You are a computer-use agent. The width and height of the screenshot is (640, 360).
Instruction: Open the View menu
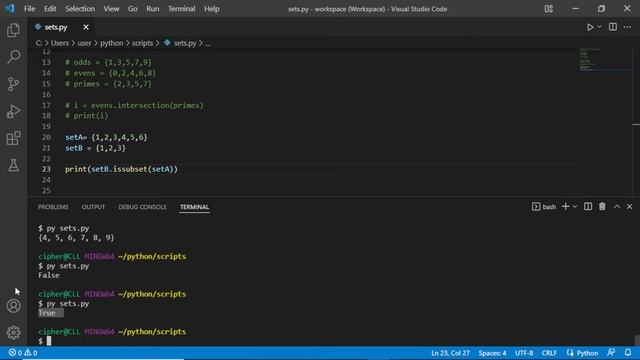111,9
